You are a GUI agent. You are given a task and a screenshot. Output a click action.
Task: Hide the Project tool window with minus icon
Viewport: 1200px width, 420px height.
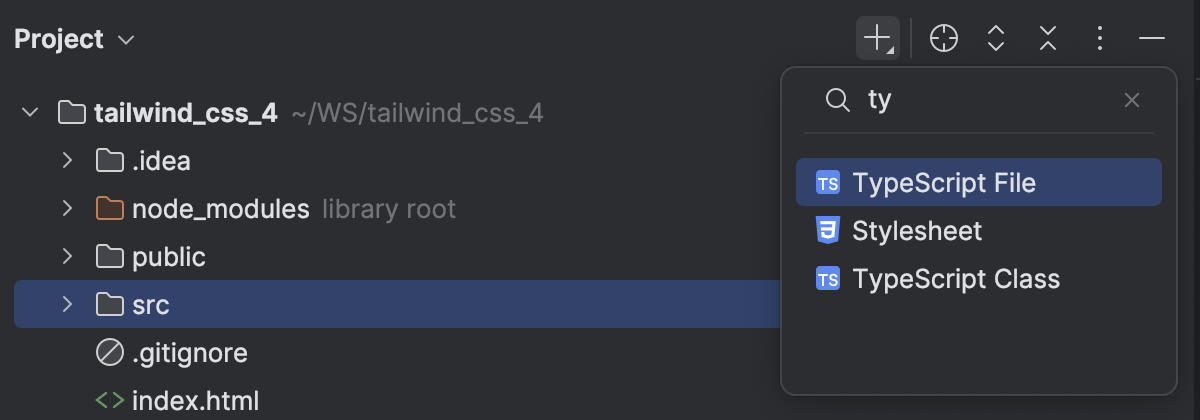point(1152,39)
